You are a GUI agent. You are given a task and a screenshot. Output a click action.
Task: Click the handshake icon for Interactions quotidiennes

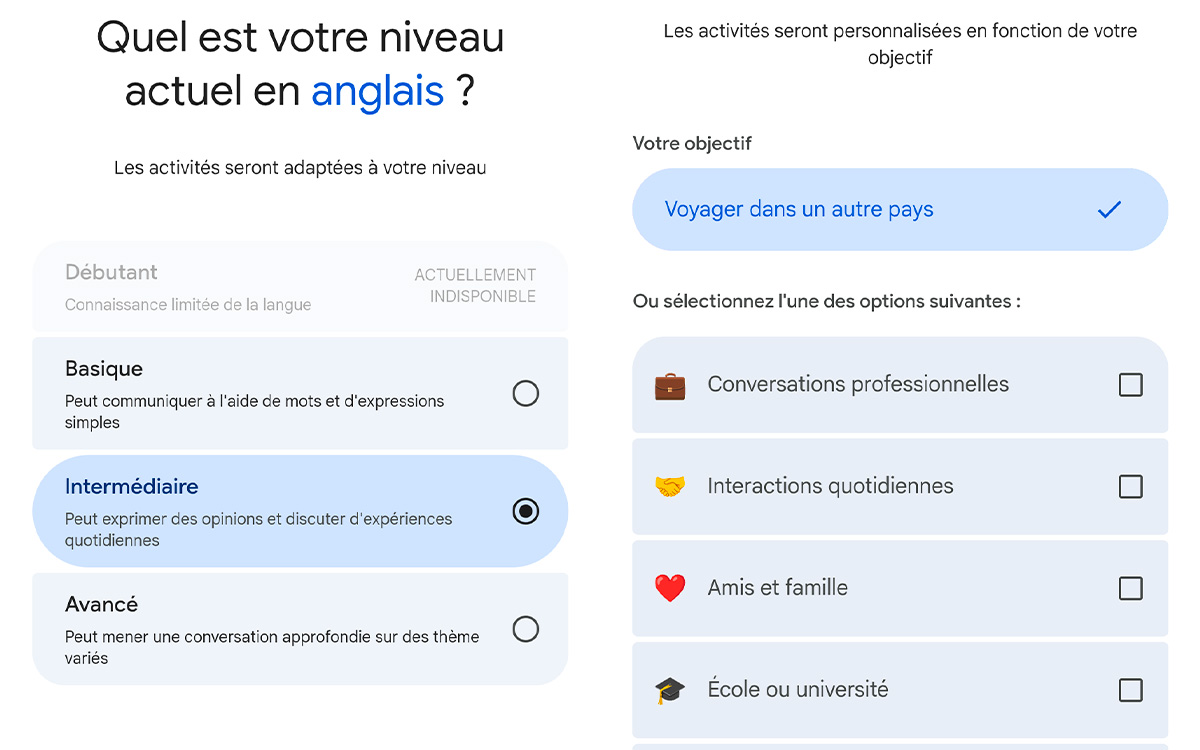(x=670, y=486)
